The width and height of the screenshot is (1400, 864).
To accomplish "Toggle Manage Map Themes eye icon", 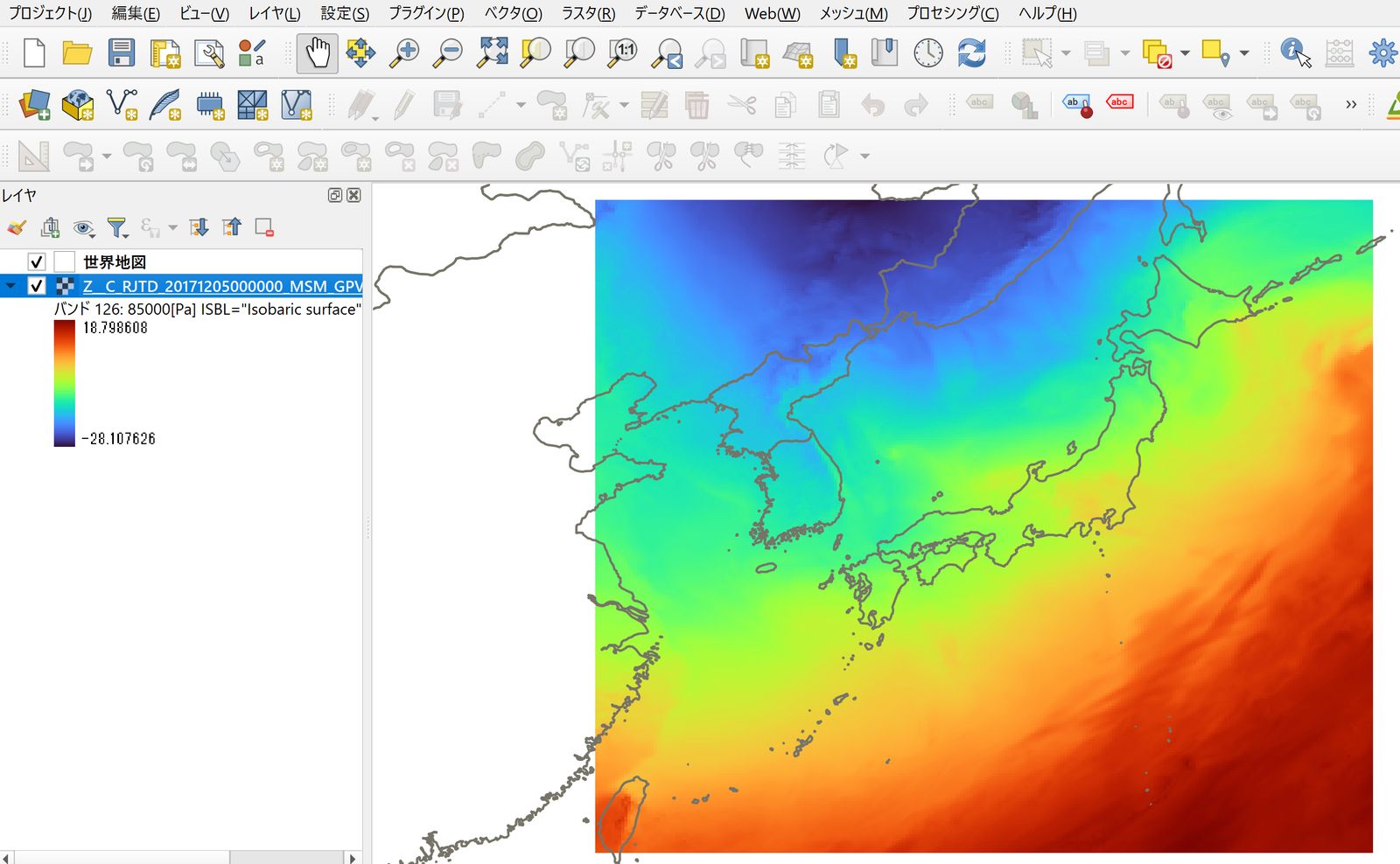I will [x=84, y=228].
